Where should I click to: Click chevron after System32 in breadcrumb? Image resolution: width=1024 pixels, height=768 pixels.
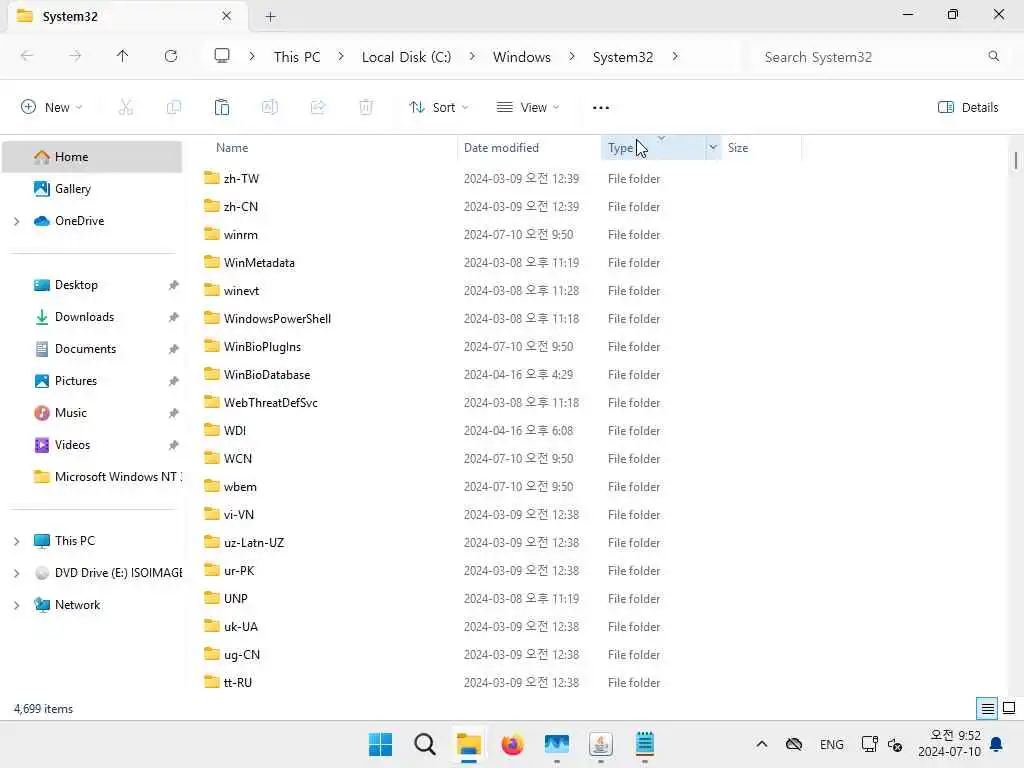pos(675,57)
